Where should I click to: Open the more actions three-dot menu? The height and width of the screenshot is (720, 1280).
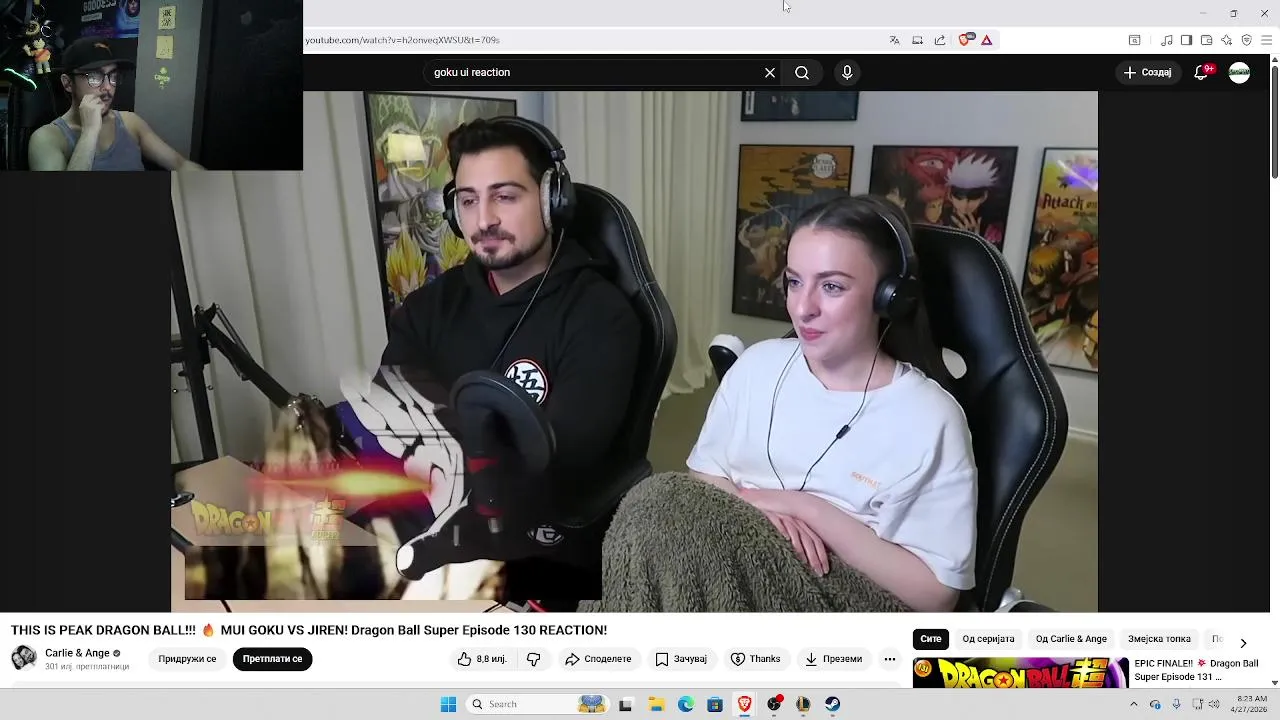coord(890,659)
